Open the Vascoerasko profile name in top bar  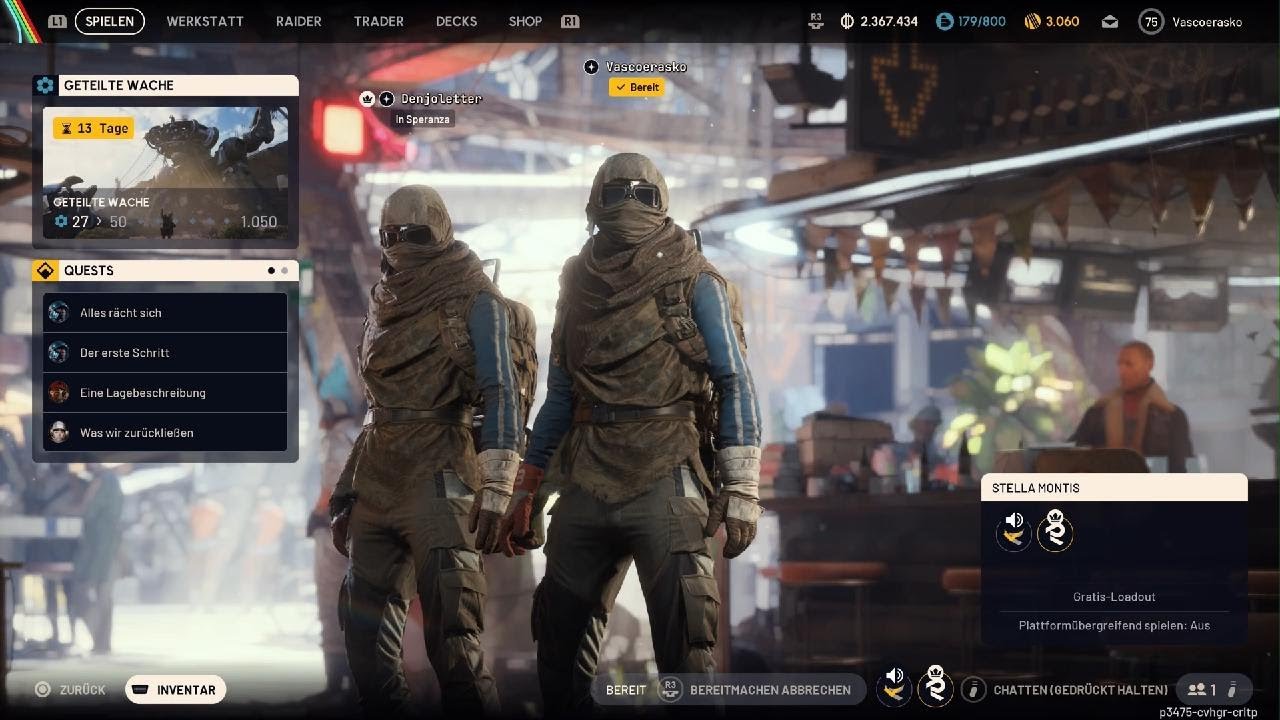(1207, 21)
